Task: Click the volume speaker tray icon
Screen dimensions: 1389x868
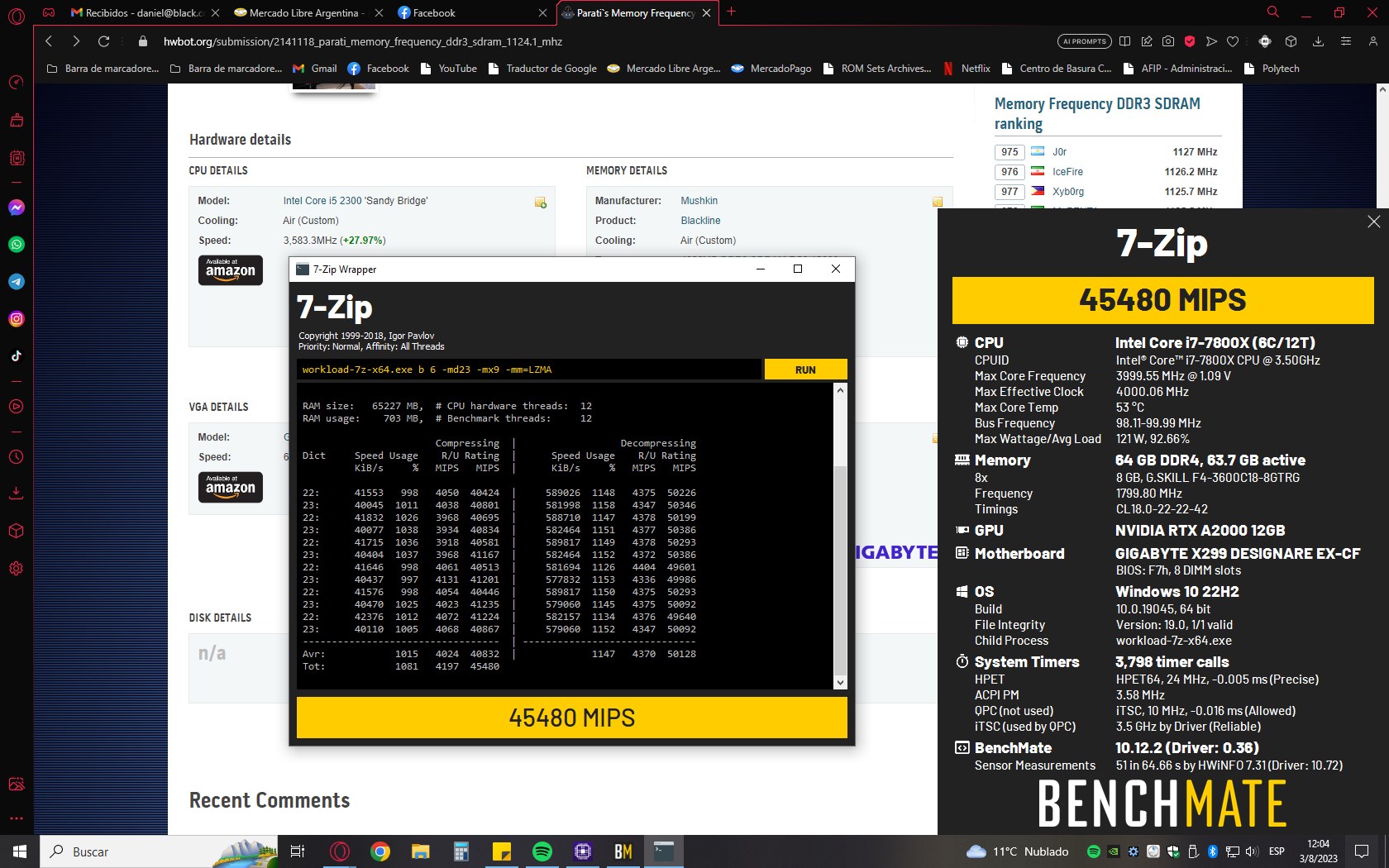Action: click(1251, 851)
